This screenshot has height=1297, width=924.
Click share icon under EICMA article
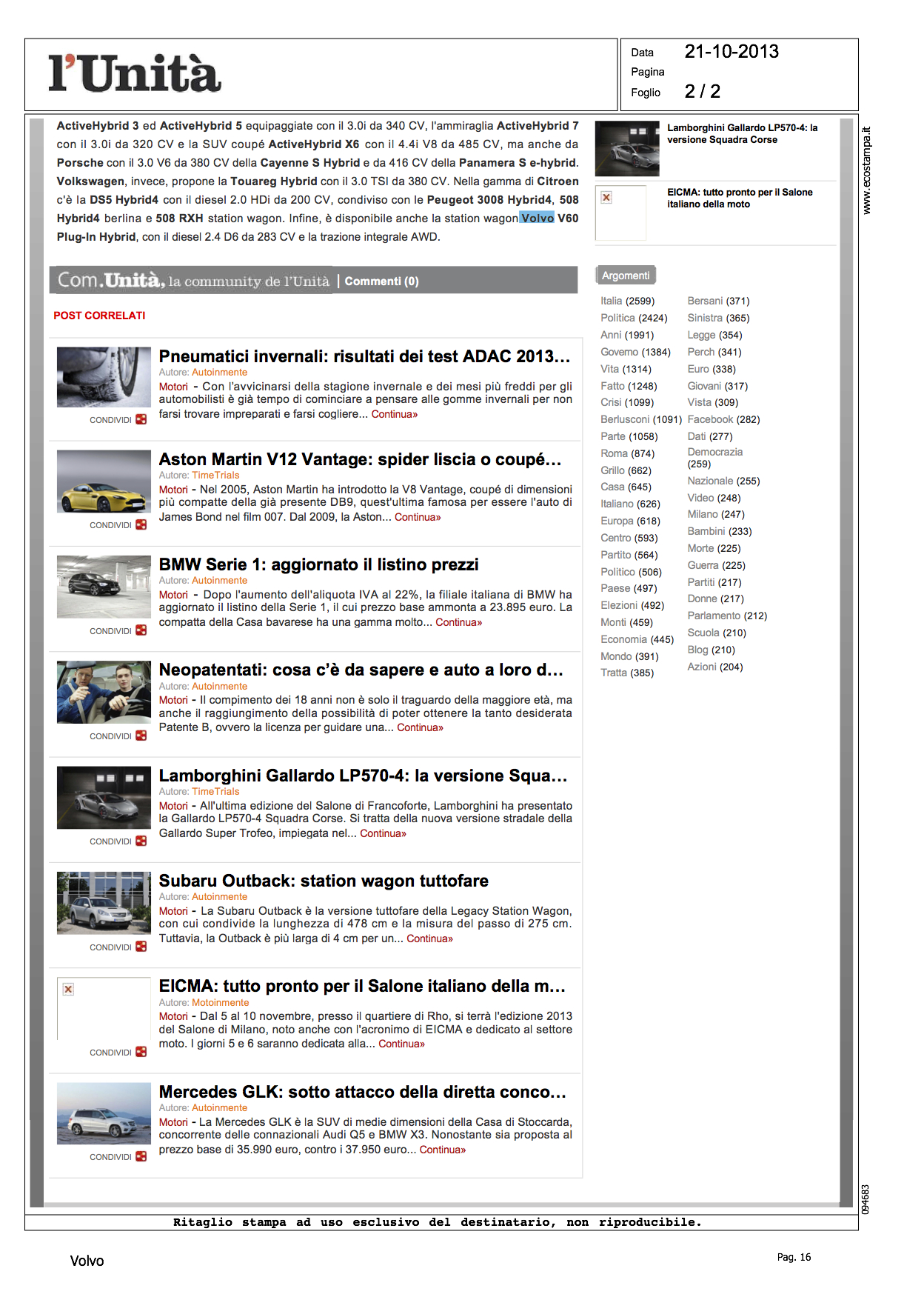(141, 1052)
